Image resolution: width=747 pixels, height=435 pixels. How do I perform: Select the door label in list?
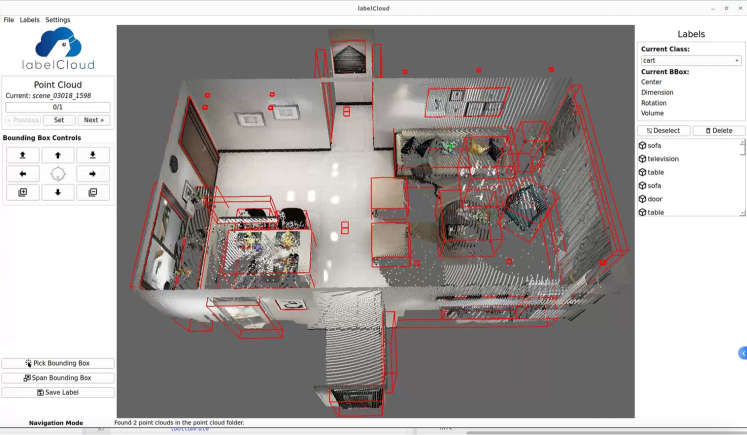654,199
